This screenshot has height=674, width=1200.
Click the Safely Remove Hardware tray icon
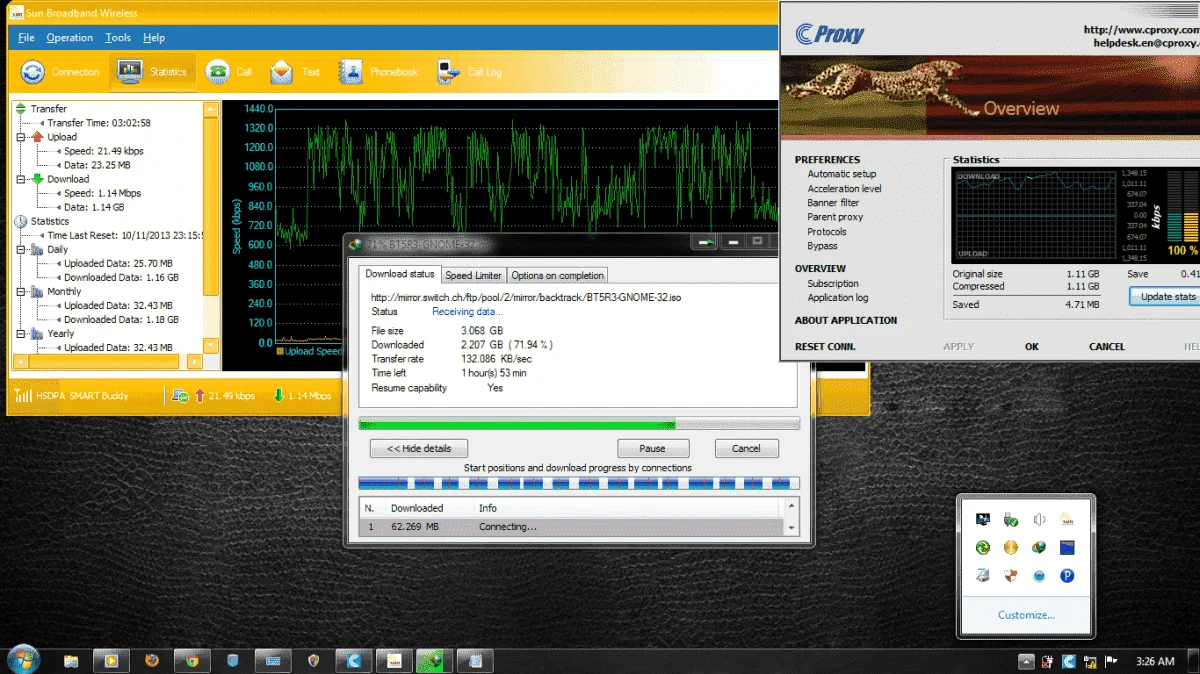[1011, 519]
